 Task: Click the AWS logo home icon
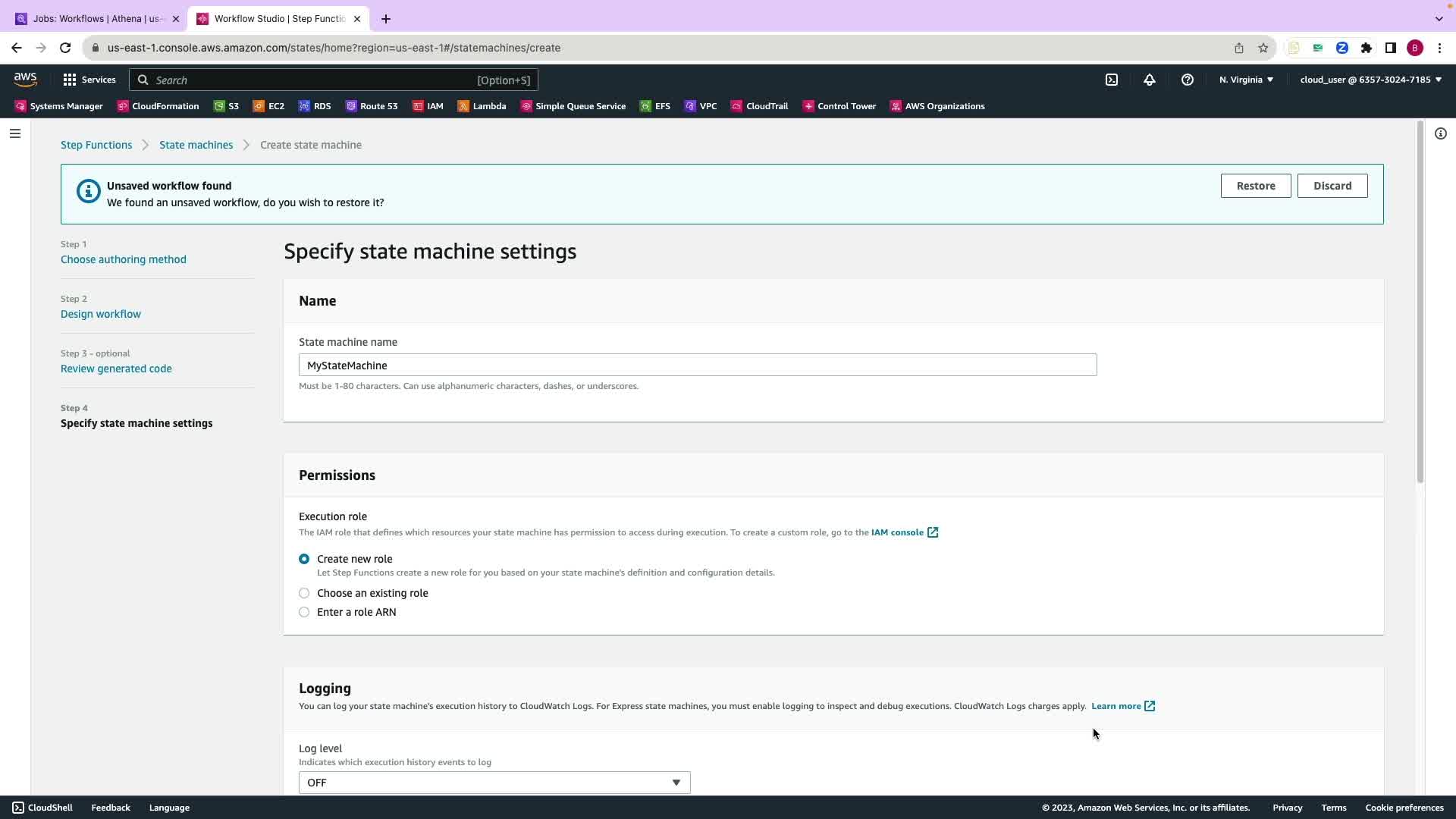[x=25, y=79]
